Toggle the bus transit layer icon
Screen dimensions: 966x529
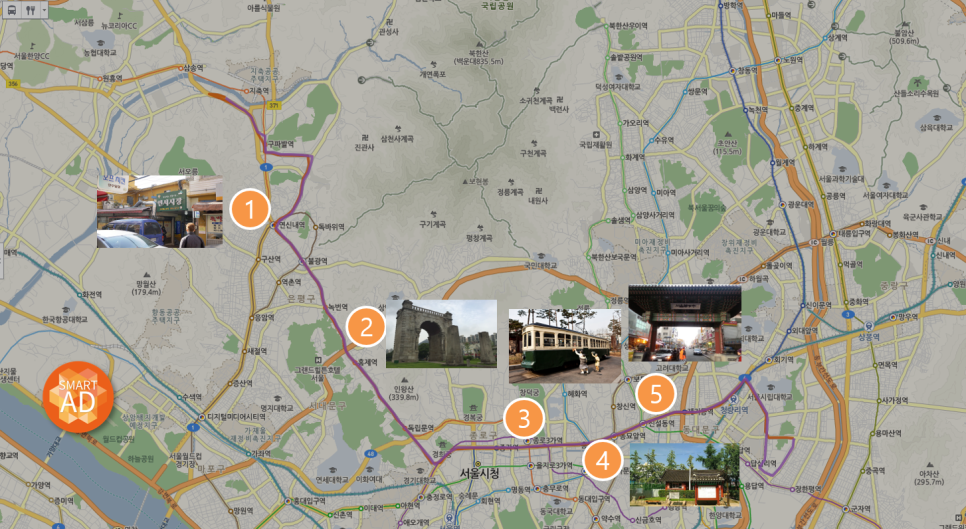click(x=12, y=10)
